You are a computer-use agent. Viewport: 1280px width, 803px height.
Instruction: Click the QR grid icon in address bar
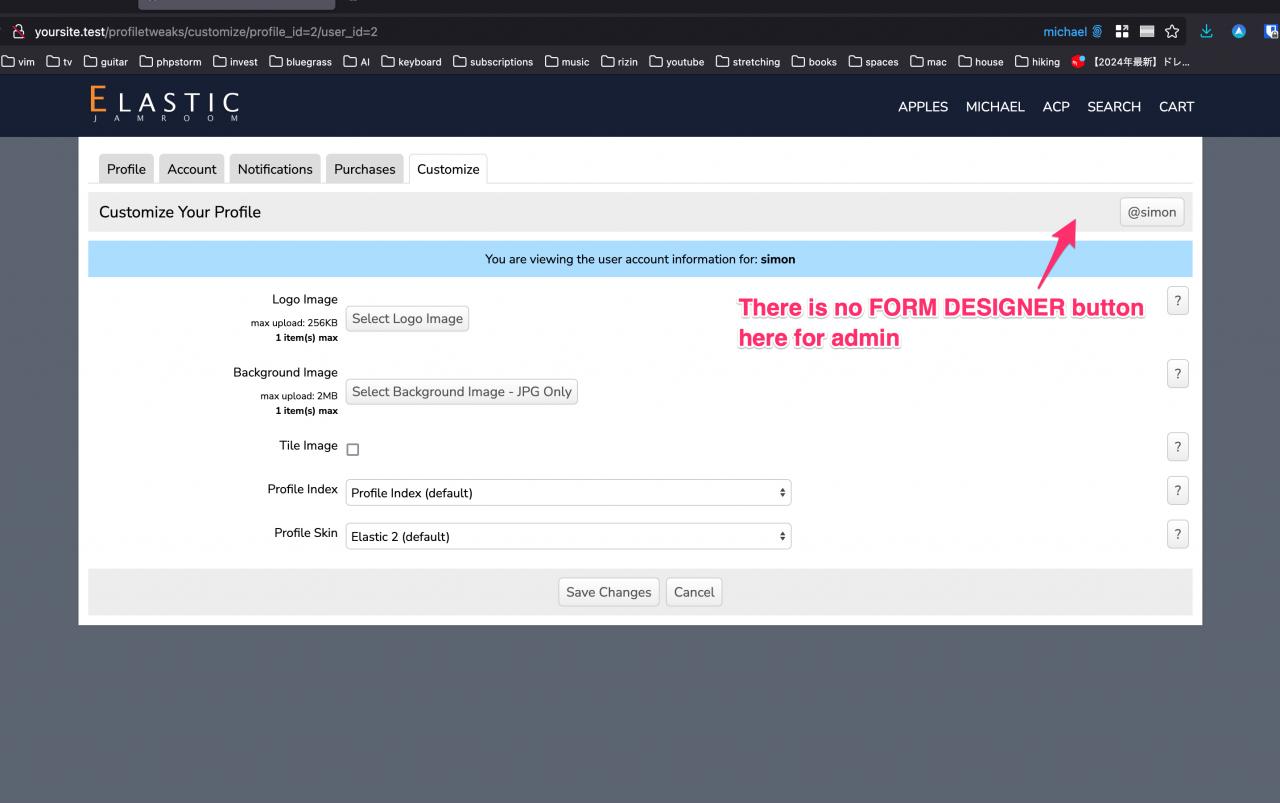(1122, 32)
